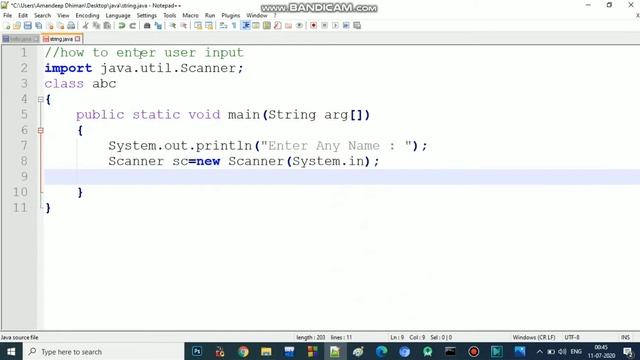Open the User Defined Language icon
This screenshot has width=640, height=360.
256,26
